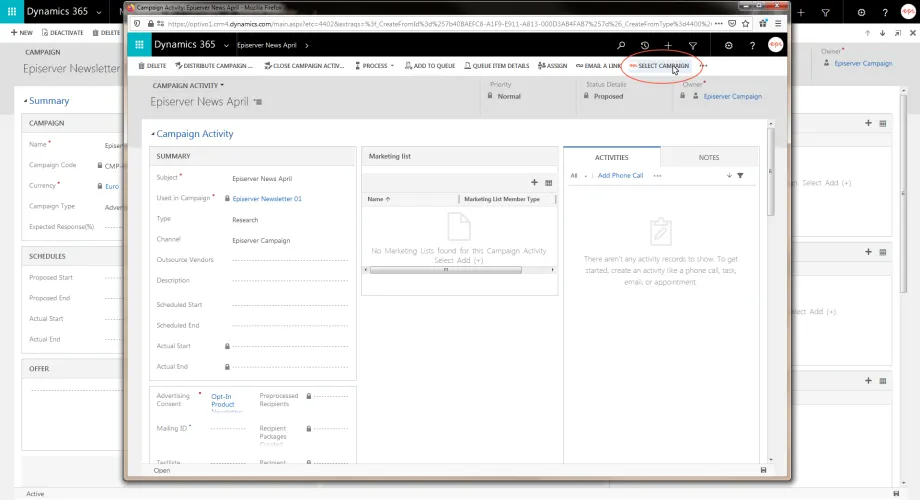Expand breadcrumb chevron after Episerver News April
The width and height of the screenshot is (920, 500).
[307, 45]
